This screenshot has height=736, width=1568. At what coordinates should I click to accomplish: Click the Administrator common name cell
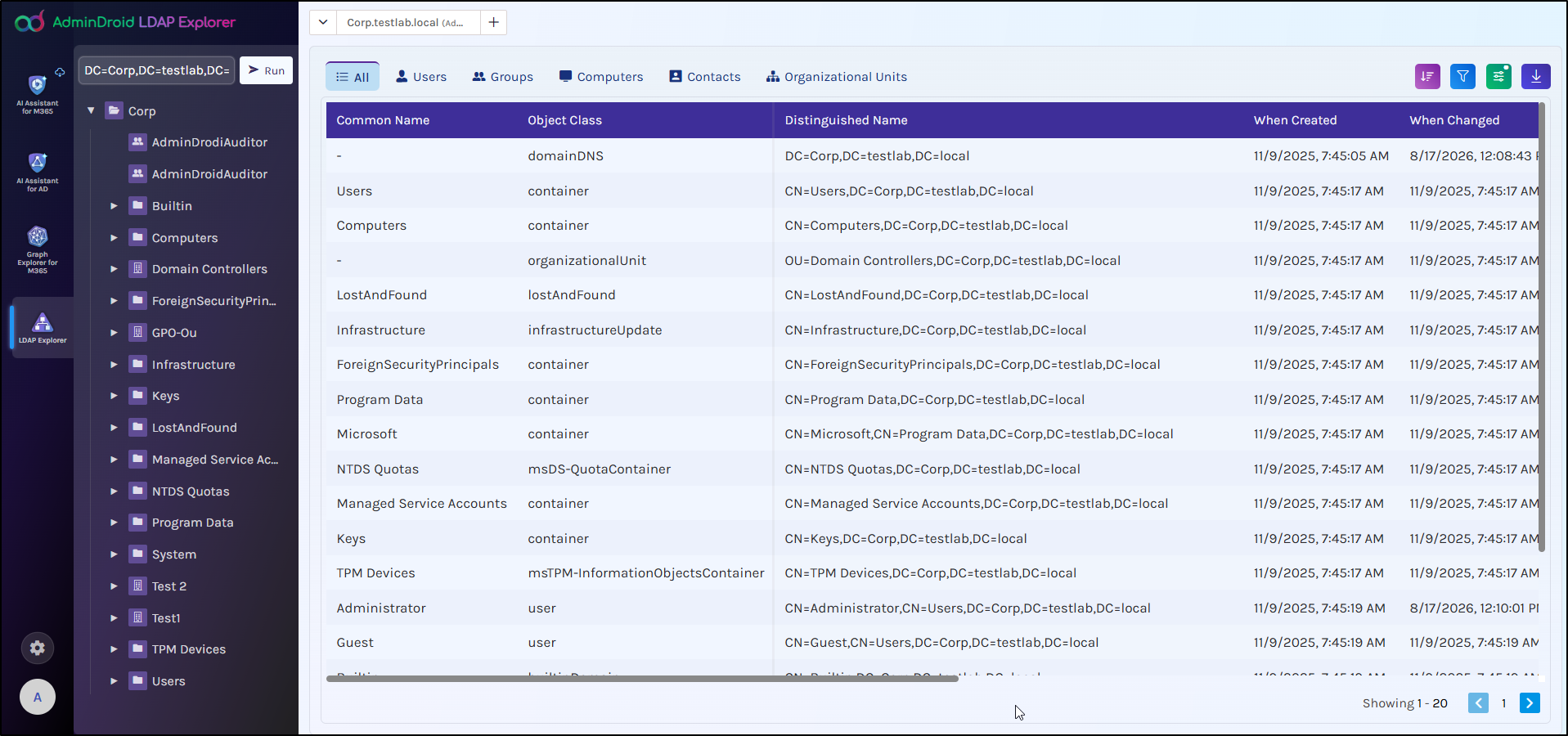point(381,608)
